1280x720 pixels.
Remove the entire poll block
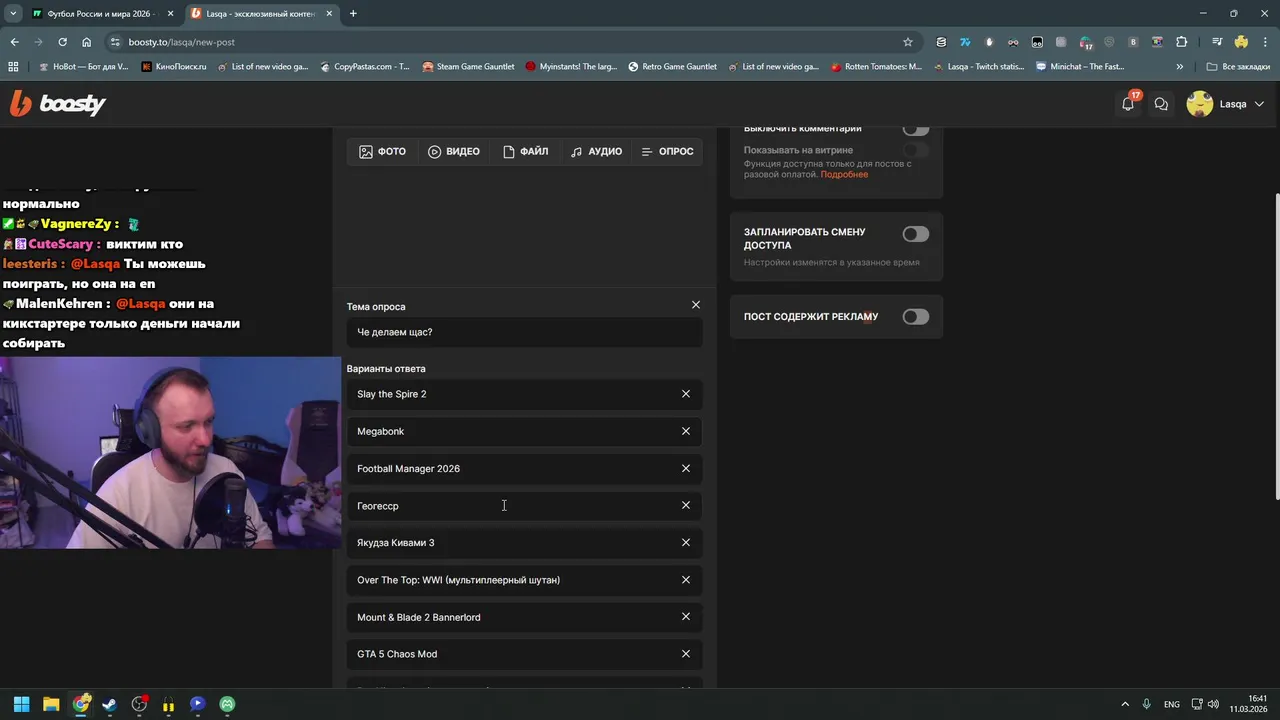coord(696,305)
